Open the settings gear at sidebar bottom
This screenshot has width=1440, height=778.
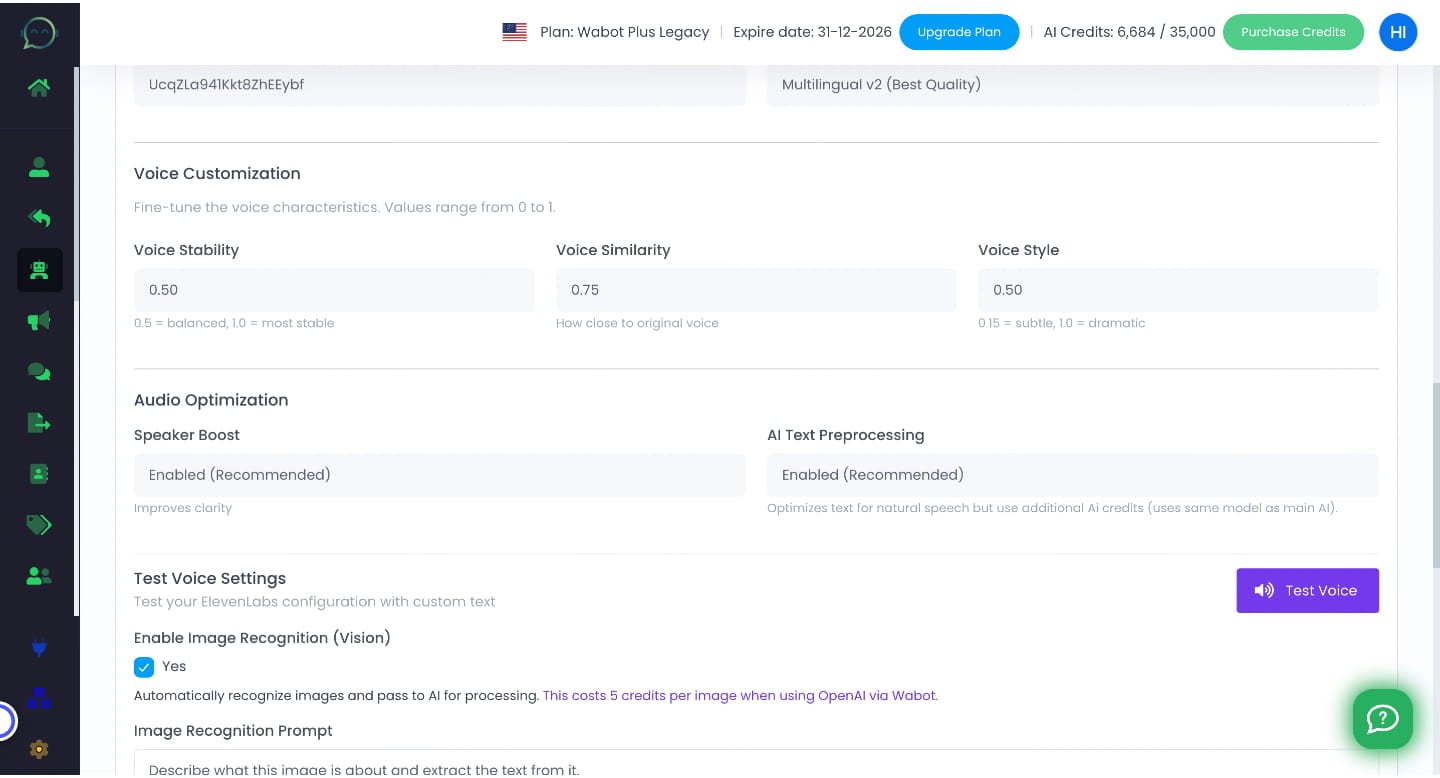[x=39, y=749]
